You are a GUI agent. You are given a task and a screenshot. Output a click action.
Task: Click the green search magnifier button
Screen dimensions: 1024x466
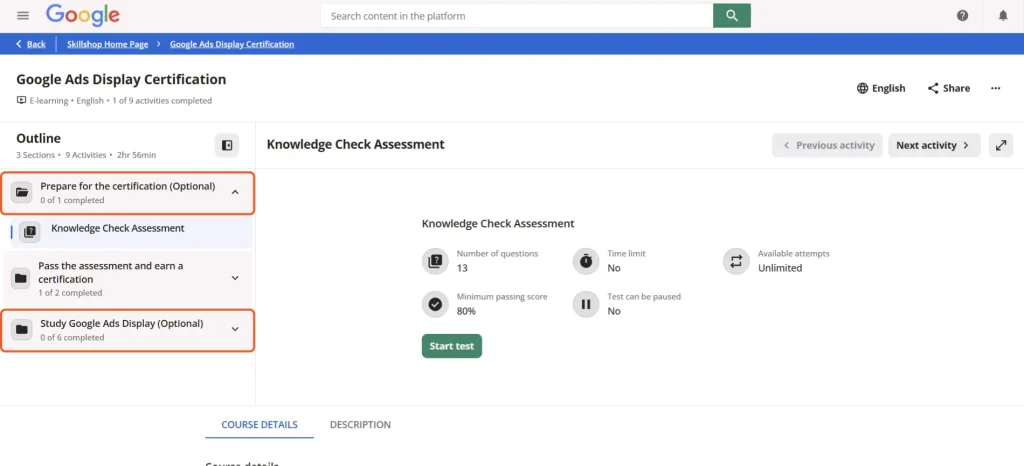click(x=731, y=16)
